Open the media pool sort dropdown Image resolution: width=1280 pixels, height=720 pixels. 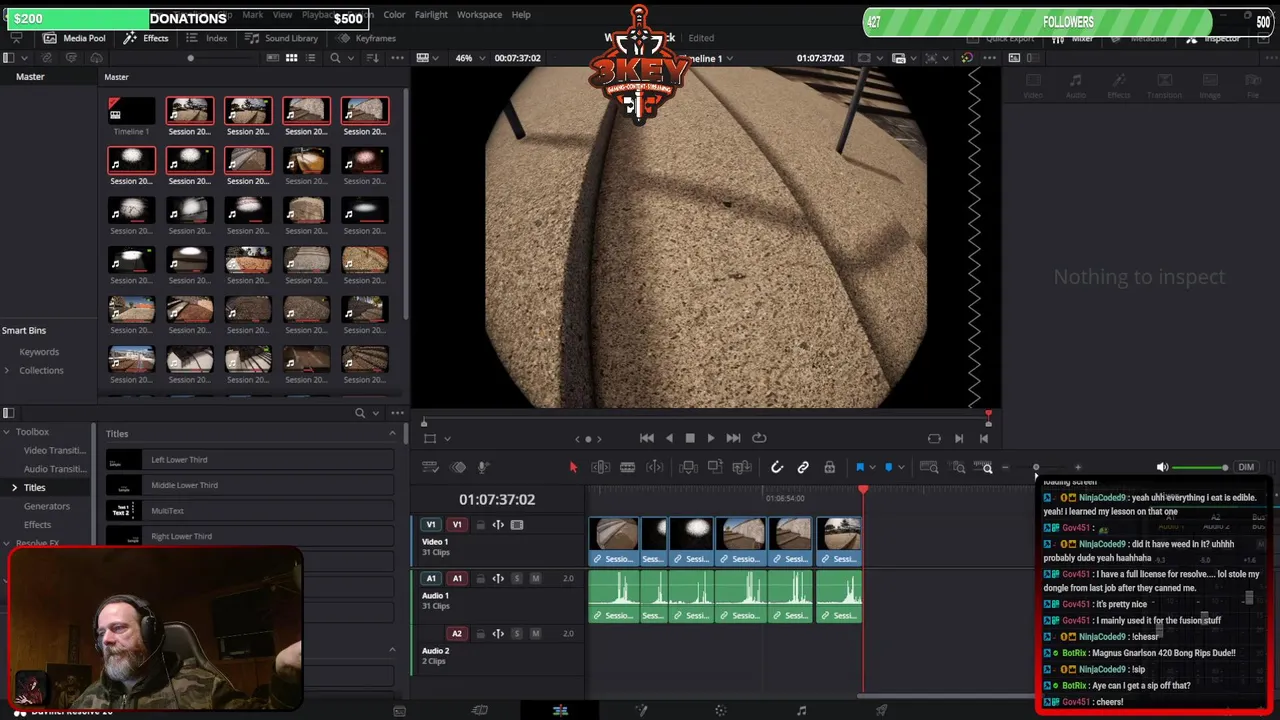(372, 58)
